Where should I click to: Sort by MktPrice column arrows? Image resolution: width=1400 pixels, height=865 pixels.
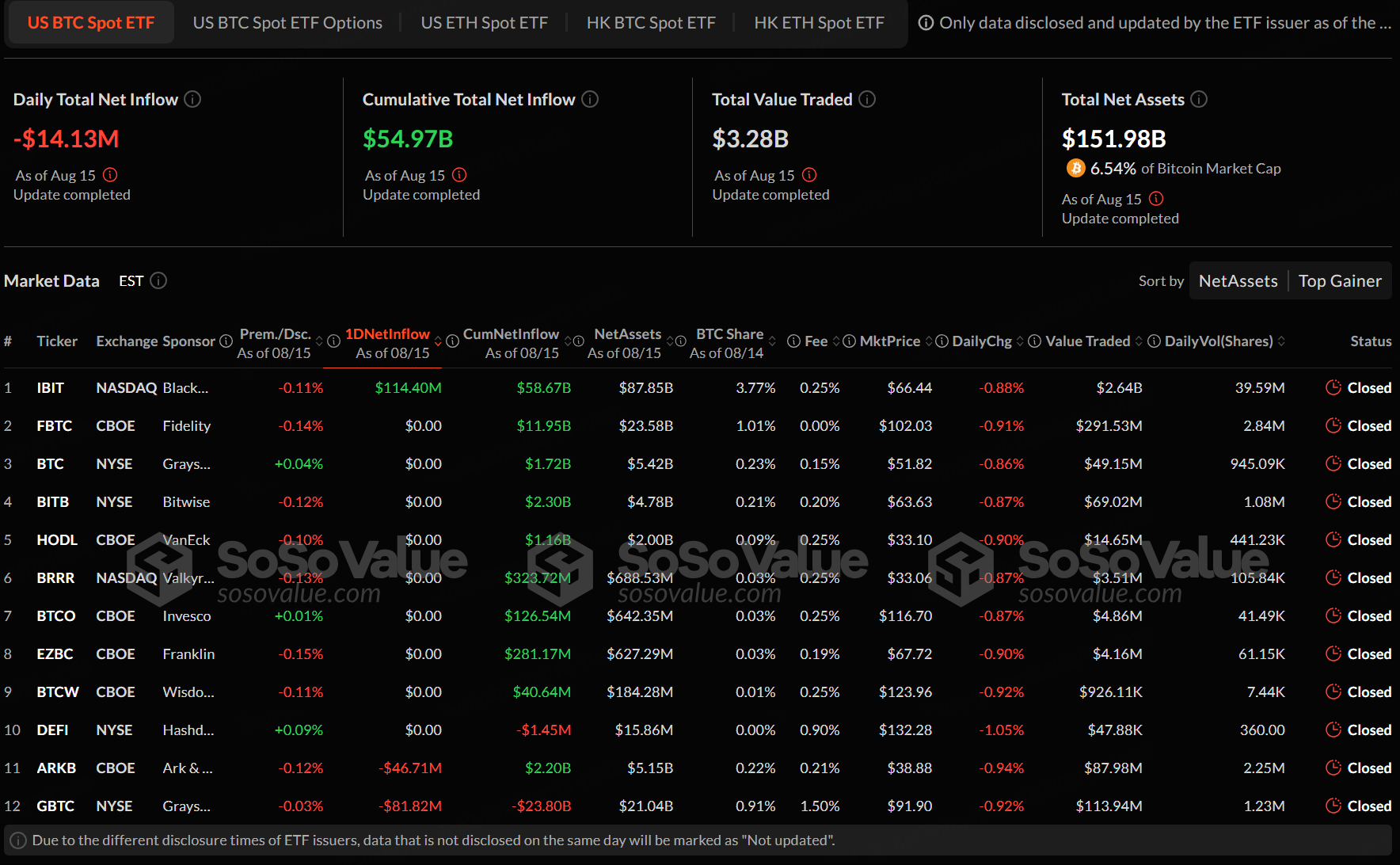pyautogui.click(x=929, y=341)
